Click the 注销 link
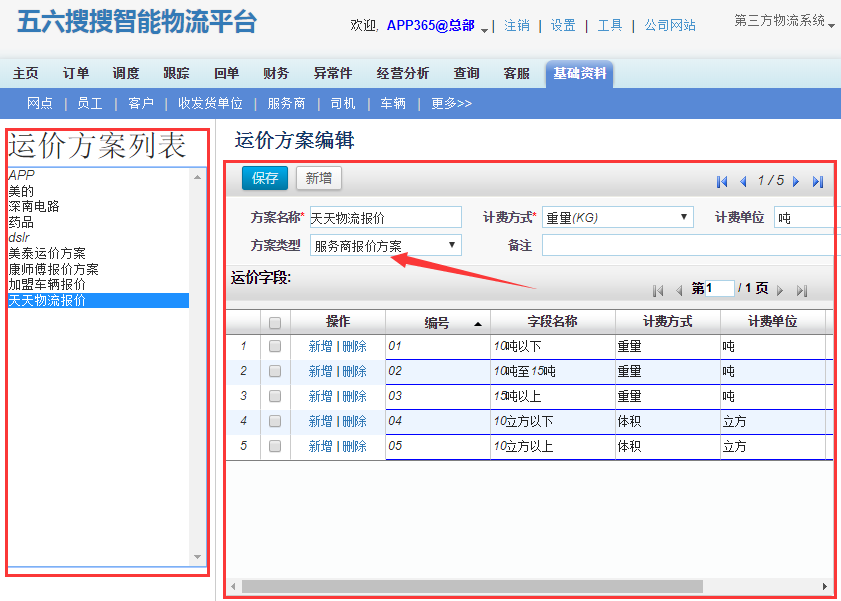 517,25
